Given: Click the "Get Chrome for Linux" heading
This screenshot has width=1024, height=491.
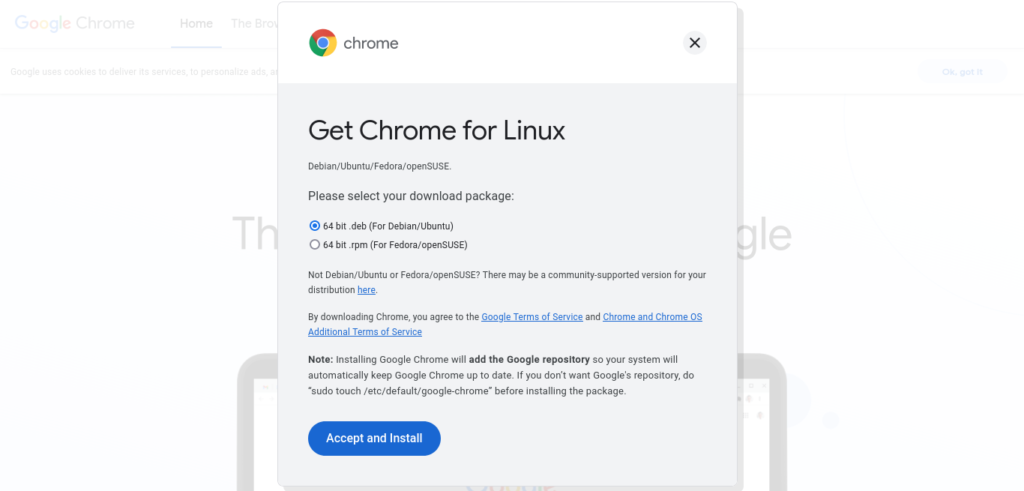Looking at the screenshot, I should (x=436, y=131).
